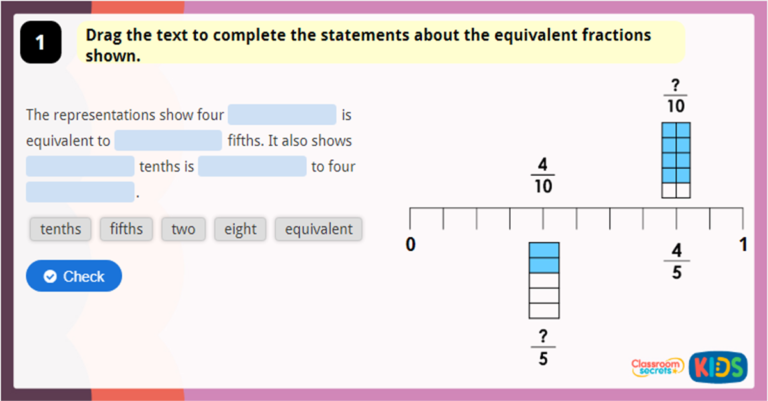The height and width of the screenshot is (401, 768).
Task: Click the blank before 'fifths. It also'
Action: point(168,141)
